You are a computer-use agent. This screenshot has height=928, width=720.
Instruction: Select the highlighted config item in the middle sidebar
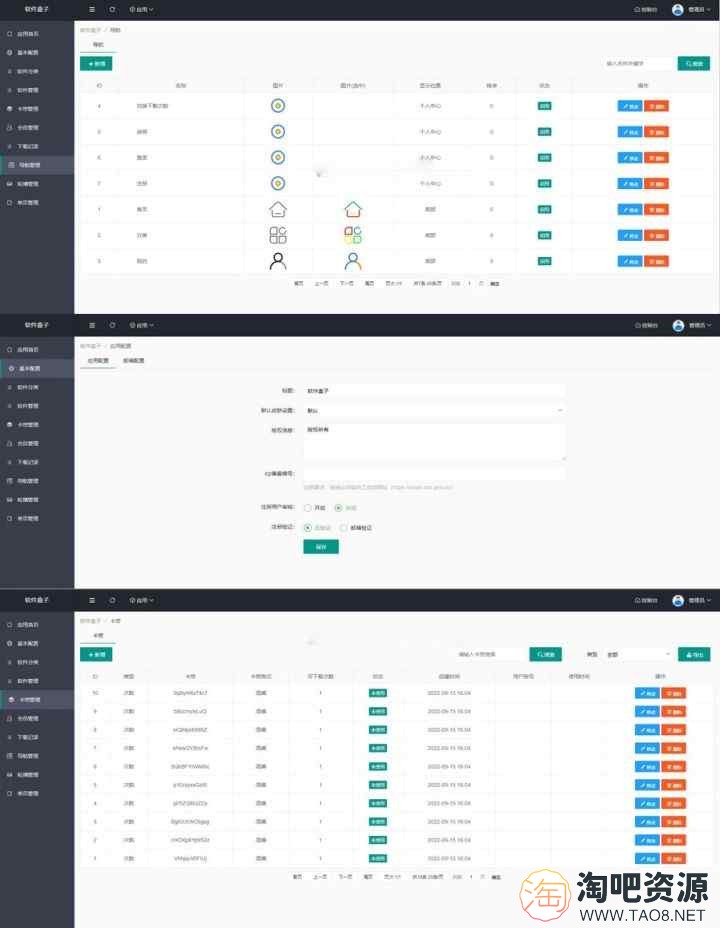(37, 368)
